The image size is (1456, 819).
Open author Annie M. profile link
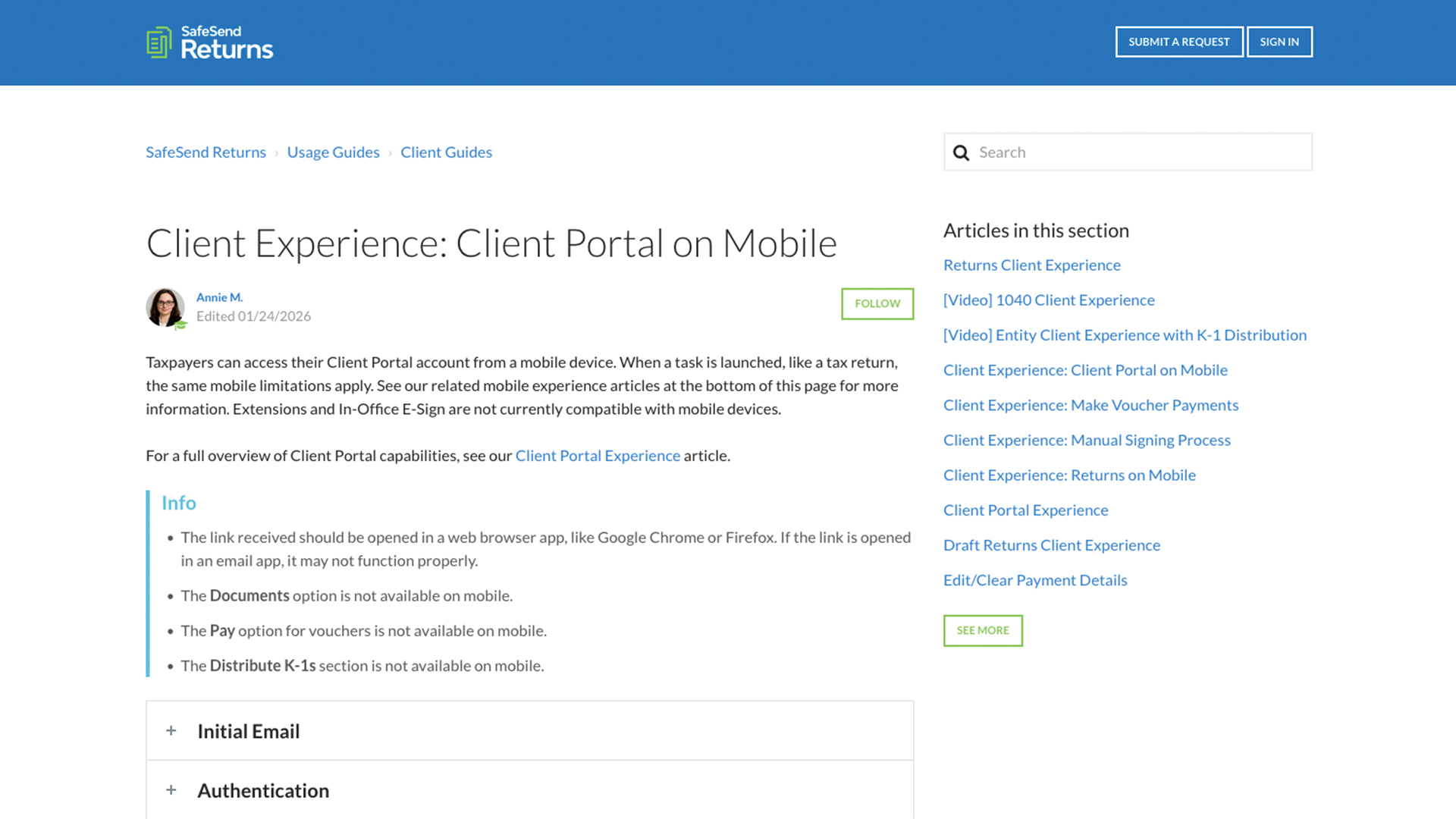pos(219,297)
